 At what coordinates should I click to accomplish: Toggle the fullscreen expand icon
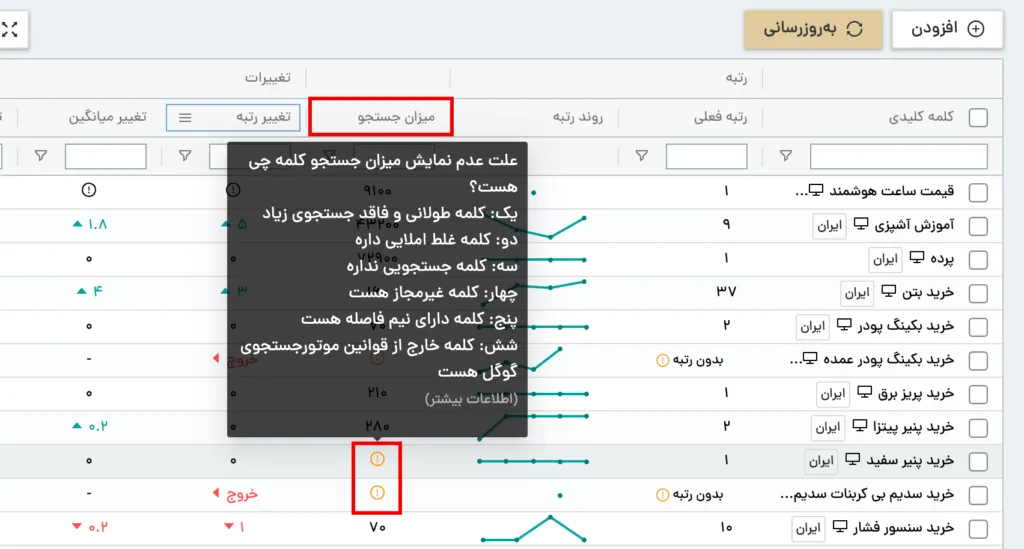pyautogui.click(x=10, y=29)
